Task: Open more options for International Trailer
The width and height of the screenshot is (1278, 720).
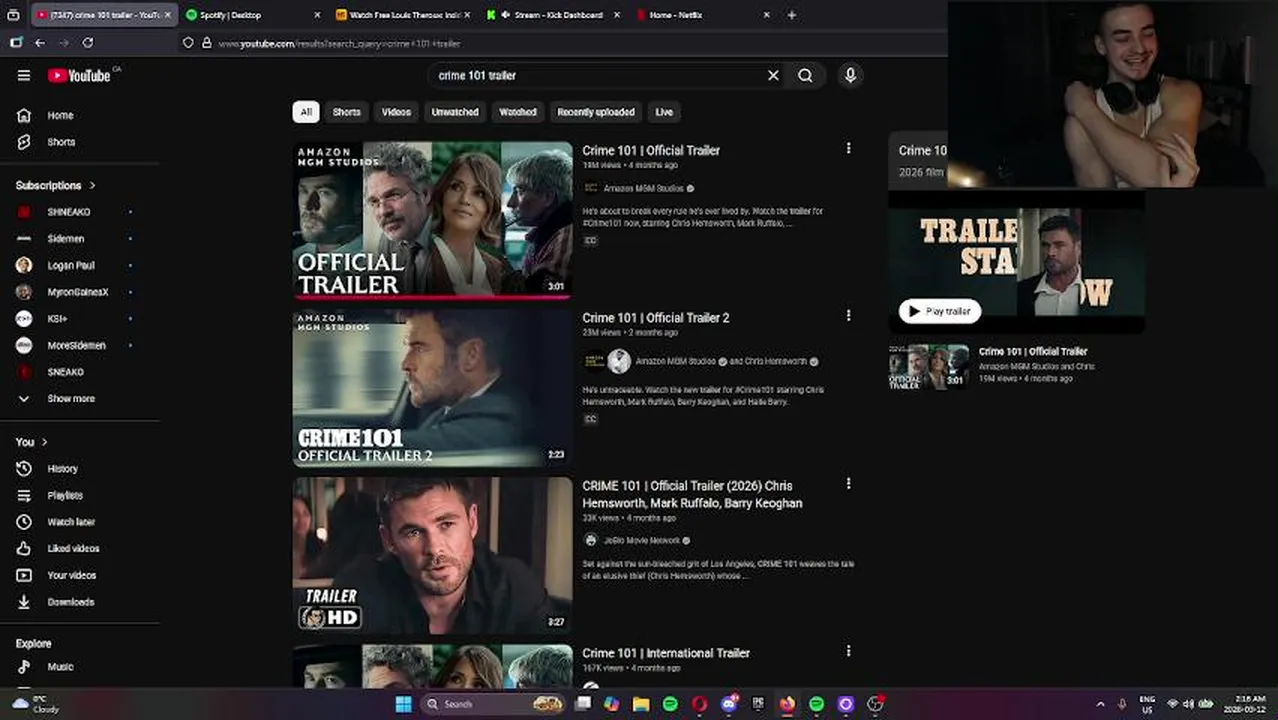Action: tap(848, 651)
